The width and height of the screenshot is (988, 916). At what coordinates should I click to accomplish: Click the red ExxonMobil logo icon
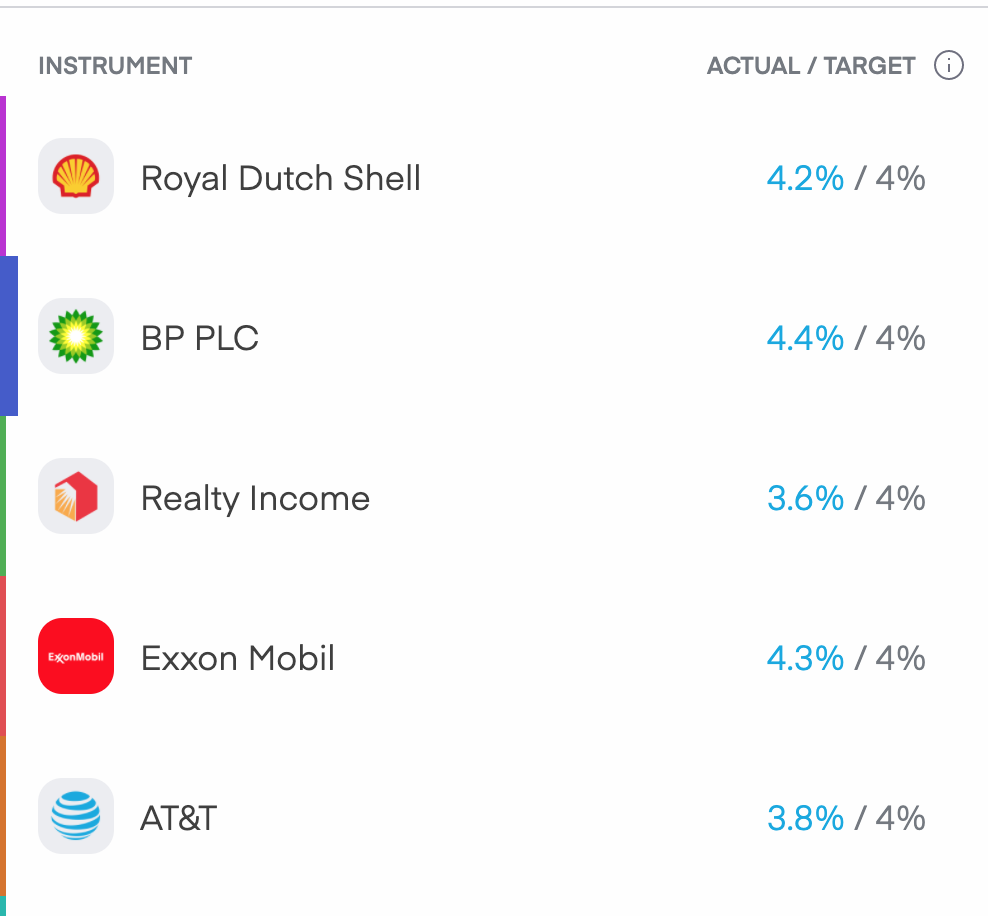[76, 656]
